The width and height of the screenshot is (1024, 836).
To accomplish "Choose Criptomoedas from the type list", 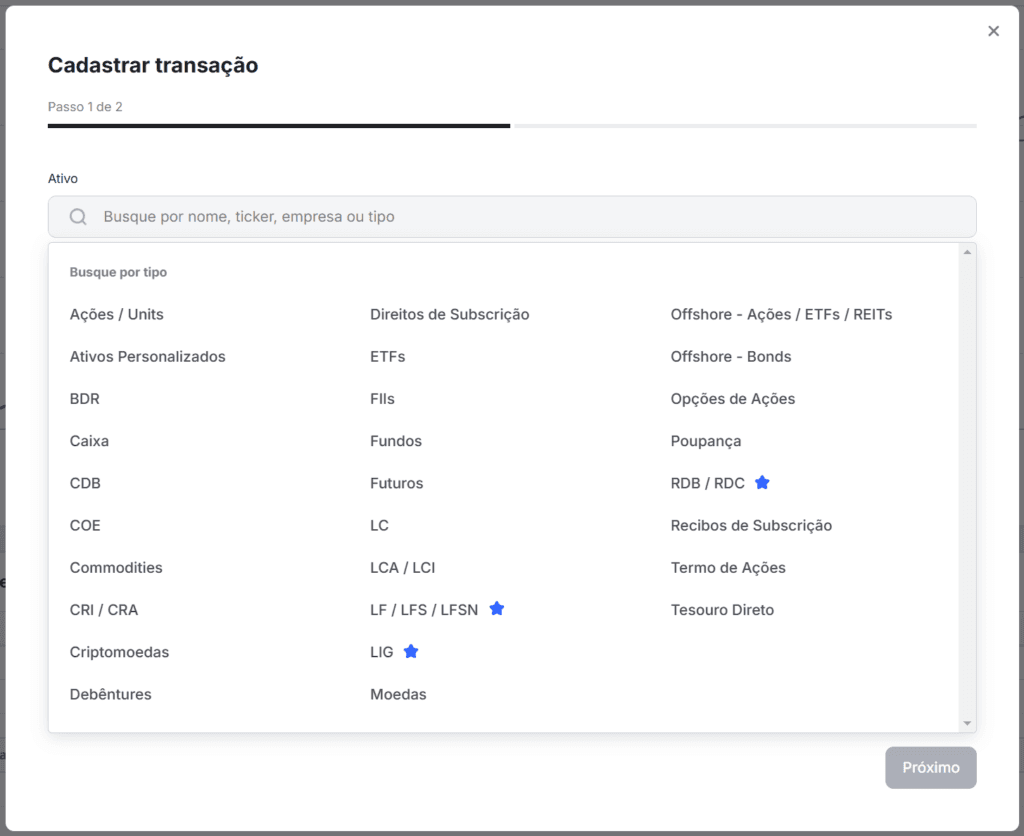I will click(119, 653).
